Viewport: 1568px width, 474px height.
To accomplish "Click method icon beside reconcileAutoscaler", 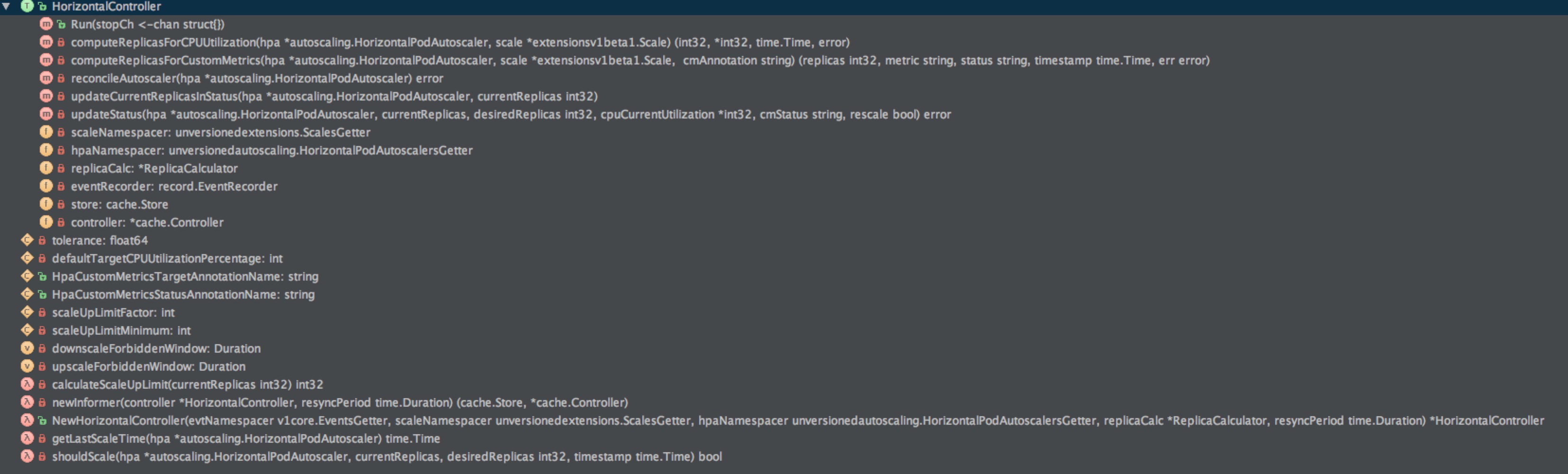I will click(46, 78).
